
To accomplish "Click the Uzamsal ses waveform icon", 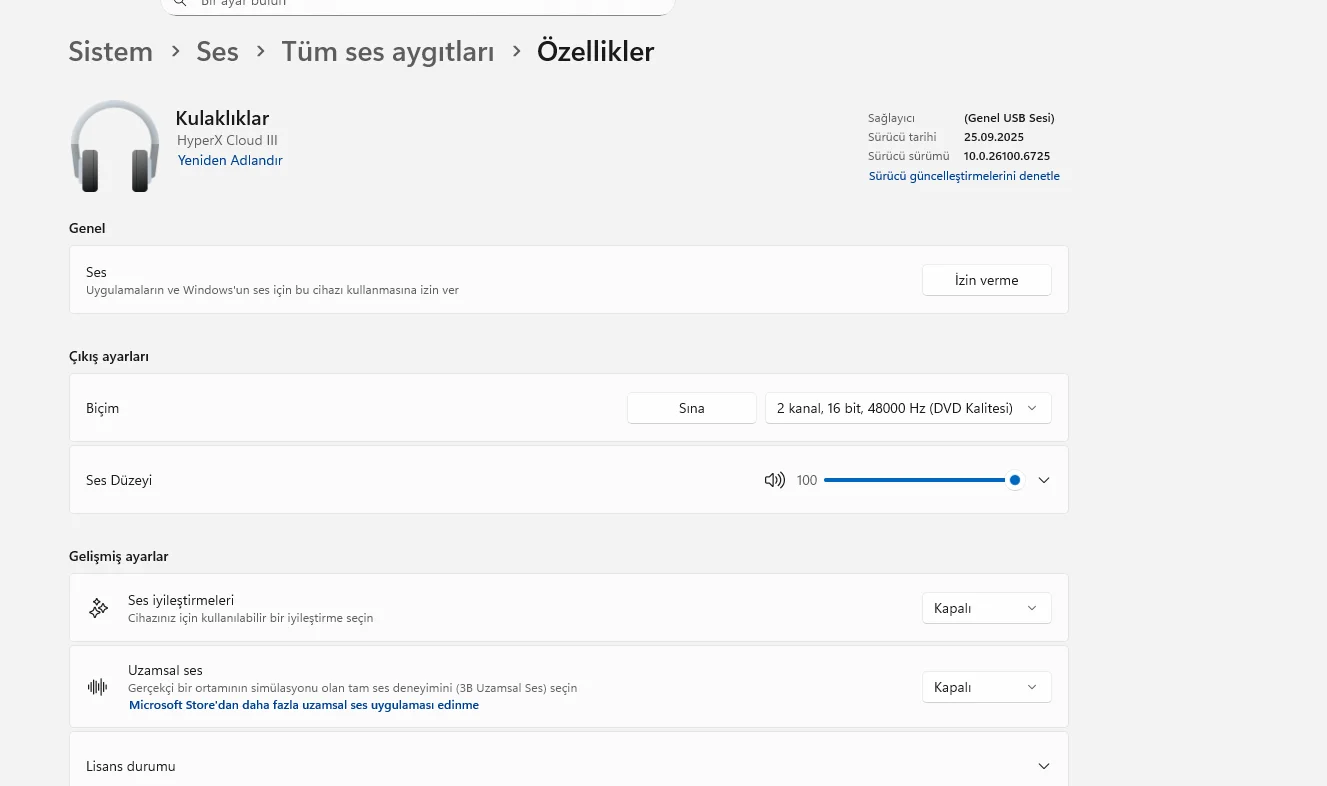I will [98, 687].
